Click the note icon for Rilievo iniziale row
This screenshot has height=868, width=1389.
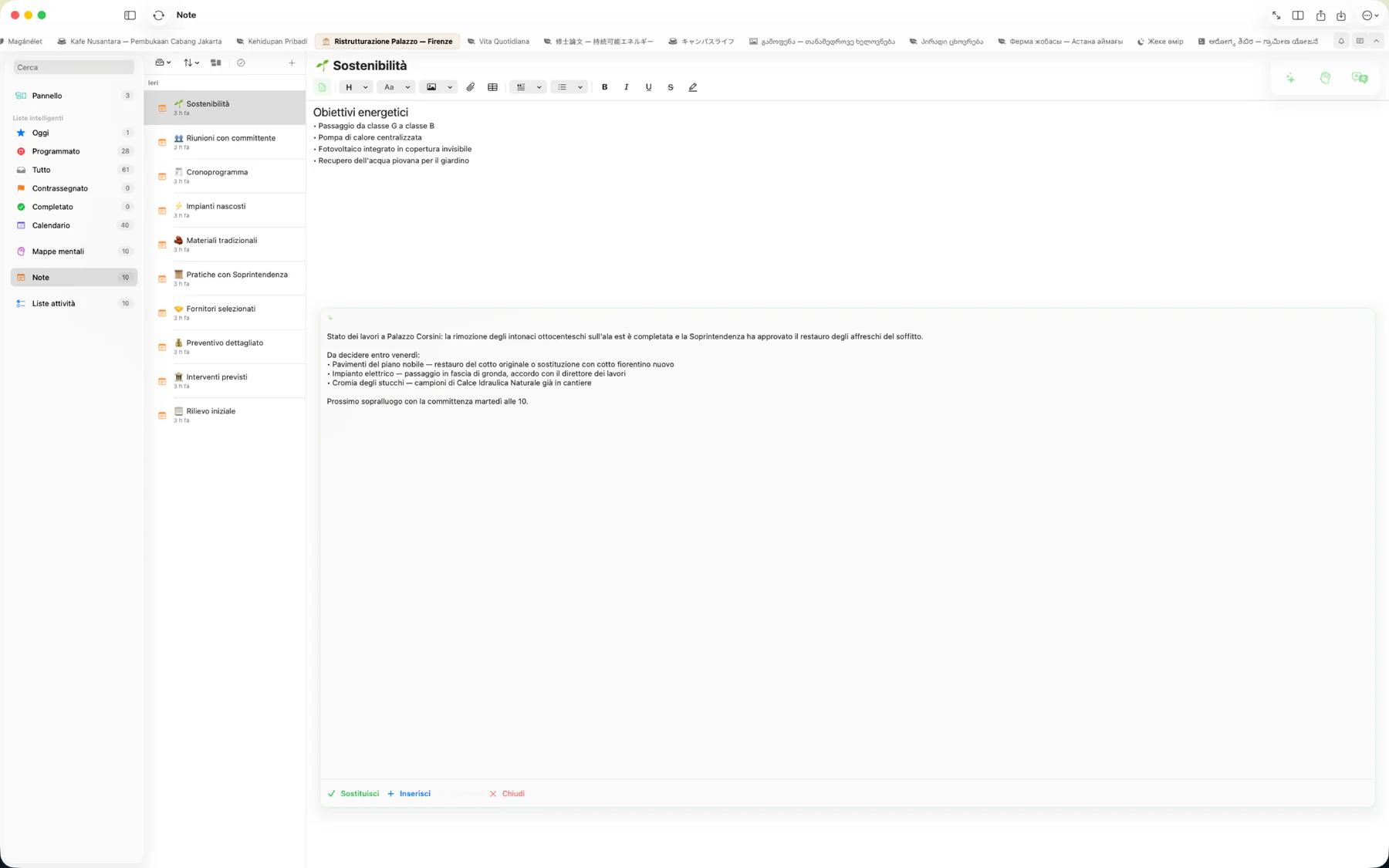(162, 416)
